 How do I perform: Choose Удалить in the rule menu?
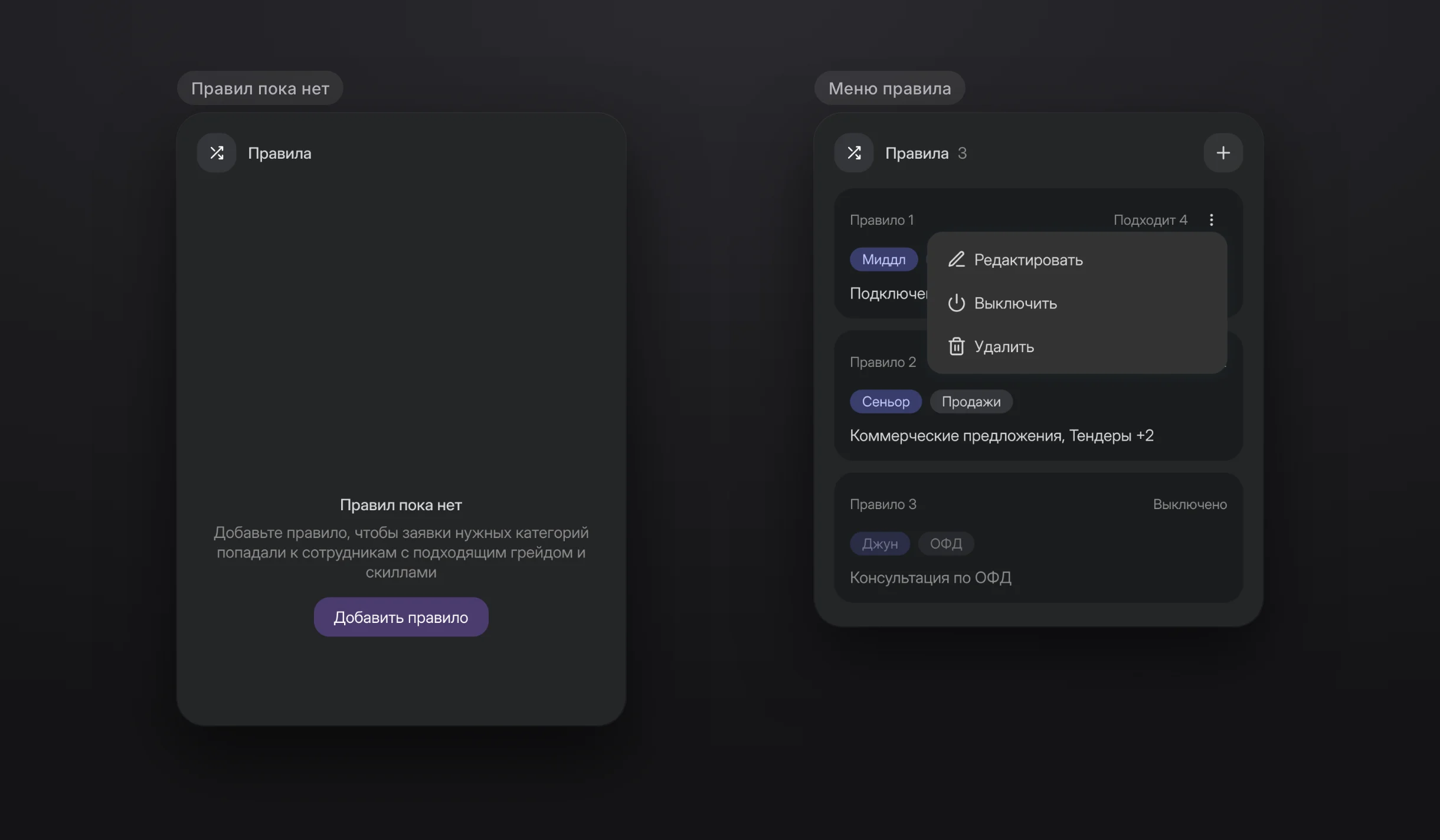1077,346
